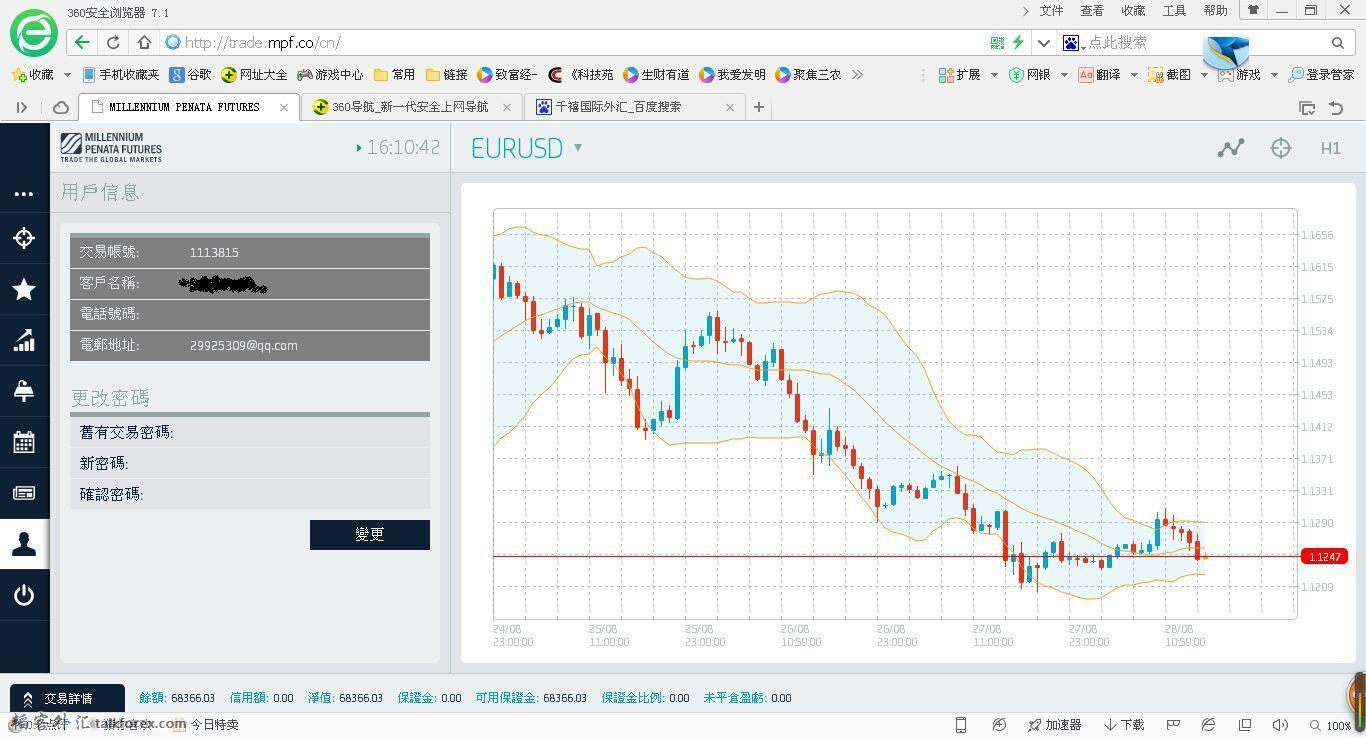Focus the 新密碼 new password field
Viewport: 1366px width, 738px height.
[x=250, y=463]
